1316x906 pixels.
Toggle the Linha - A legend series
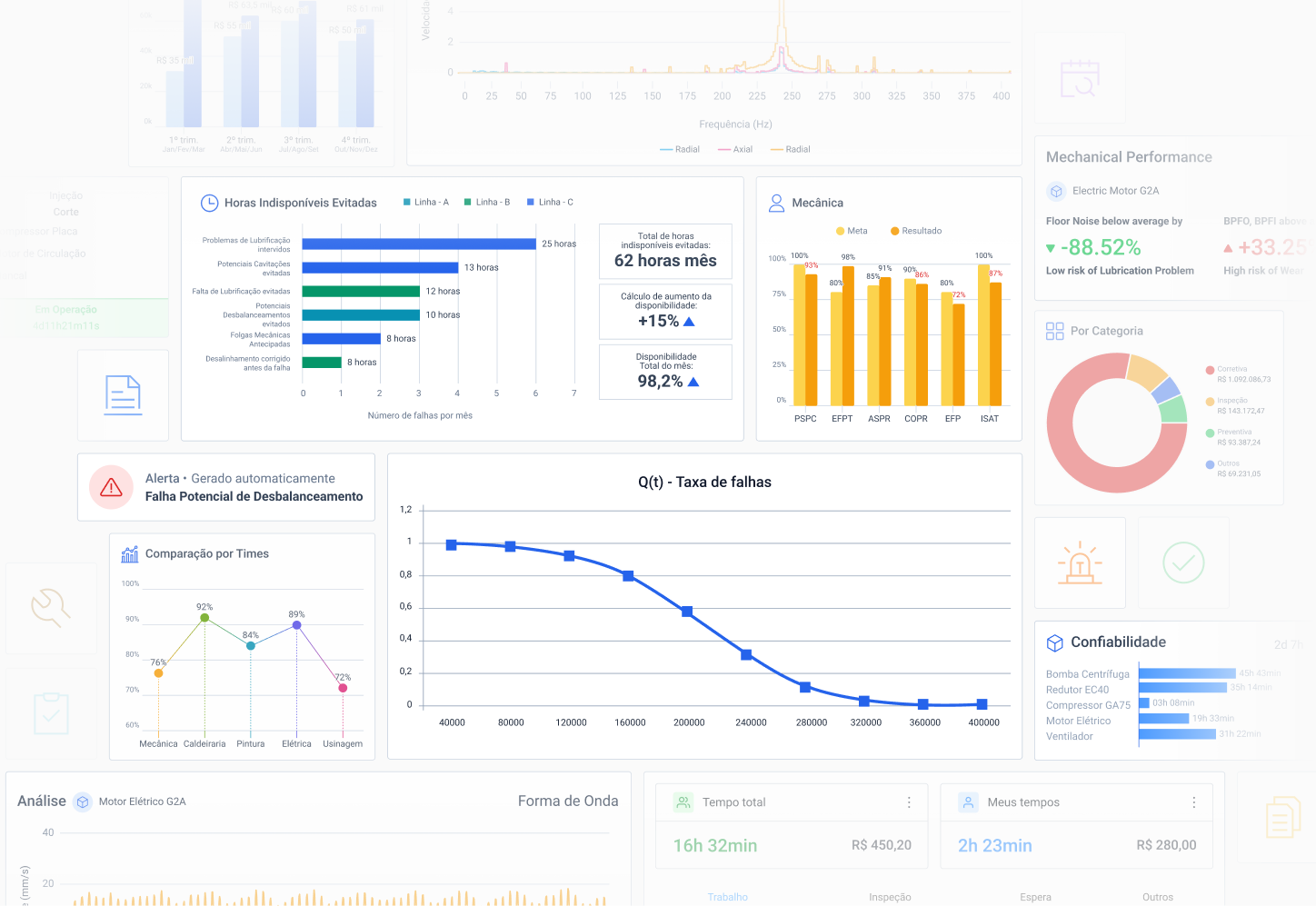426,203
